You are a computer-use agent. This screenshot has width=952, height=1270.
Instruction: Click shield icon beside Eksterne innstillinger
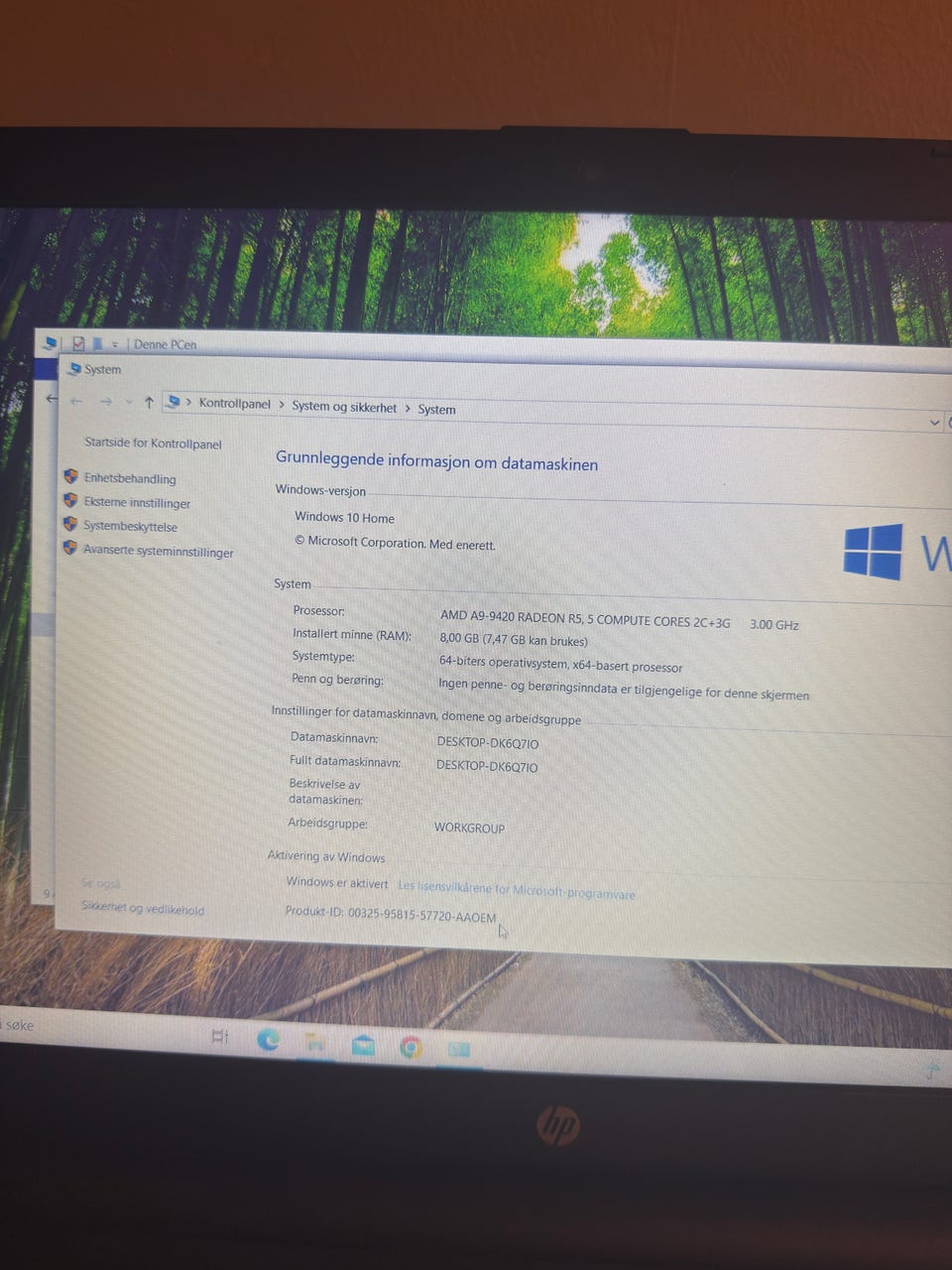click(70, 501)
